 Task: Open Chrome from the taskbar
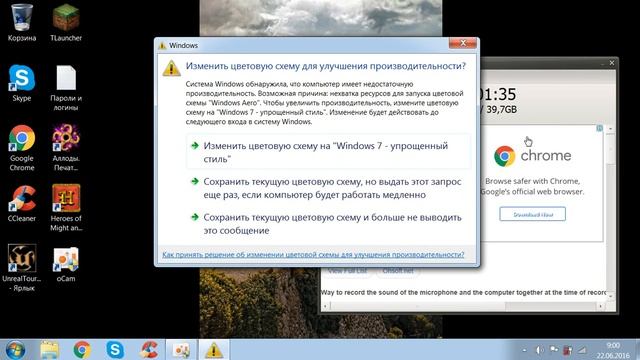click(x=82, y=350)
